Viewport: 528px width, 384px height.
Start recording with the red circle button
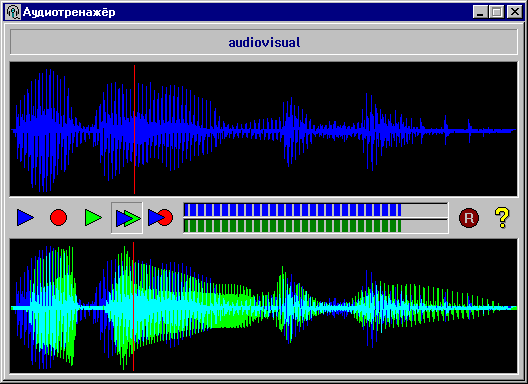[58, 218]
